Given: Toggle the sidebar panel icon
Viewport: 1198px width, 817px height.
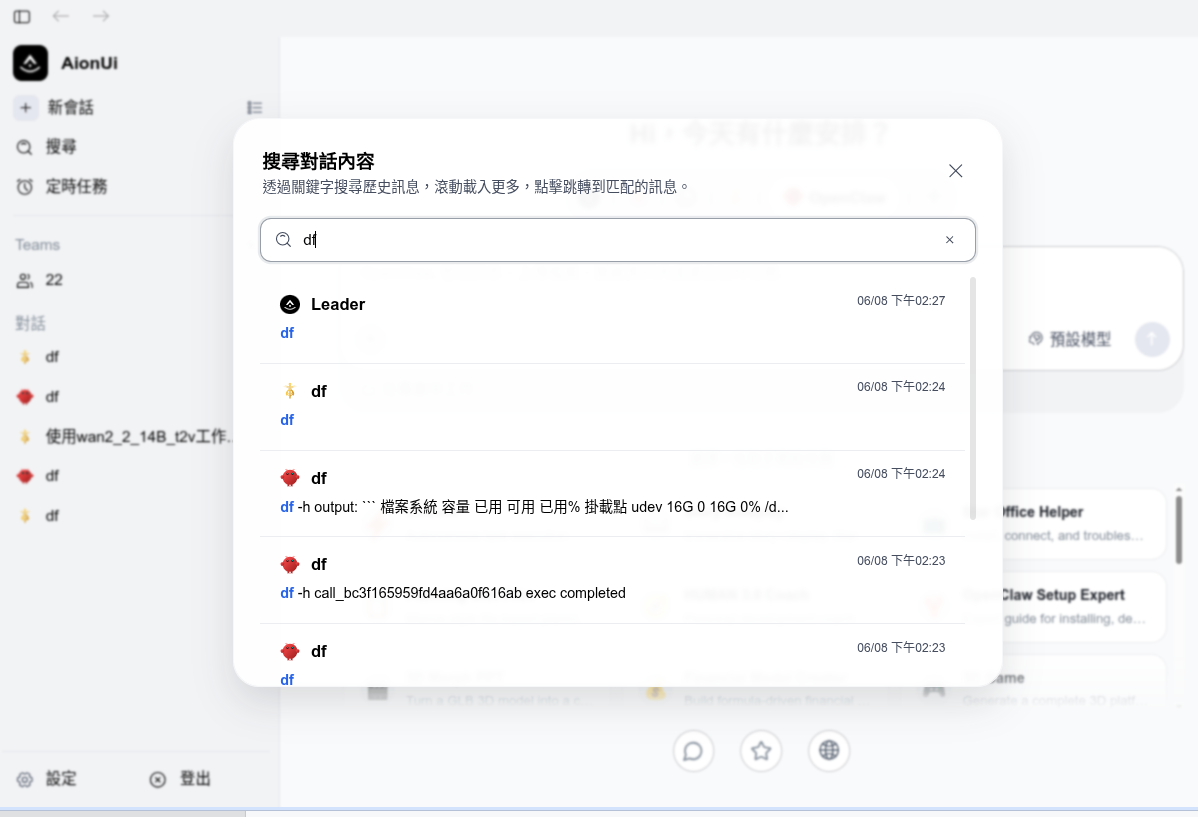Looking at the screenshot, I should tap(22, 16).
